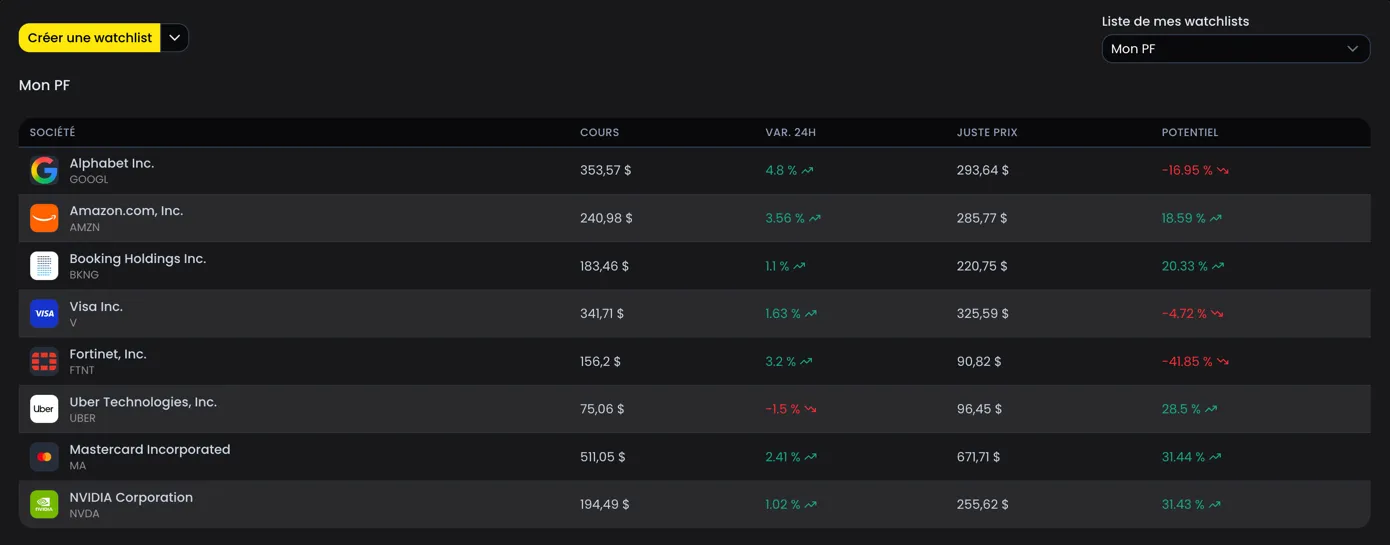This screenshot has width=1390, height=545.
Task: Click the Mon PF watchlist title
Action: tap(44, 86)
